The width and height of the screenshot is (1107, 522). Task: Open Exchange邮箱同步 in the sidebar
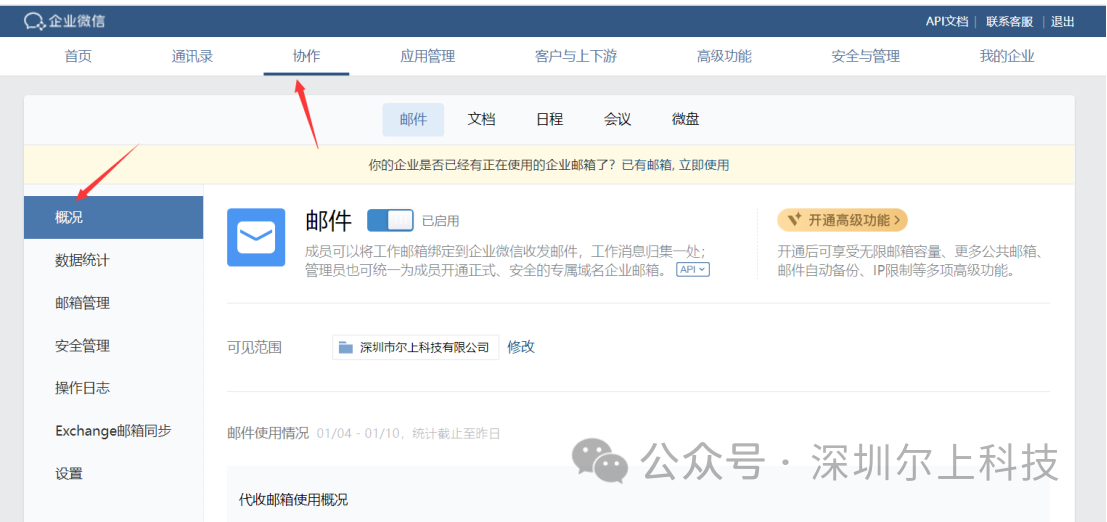(x=114, y=430)
